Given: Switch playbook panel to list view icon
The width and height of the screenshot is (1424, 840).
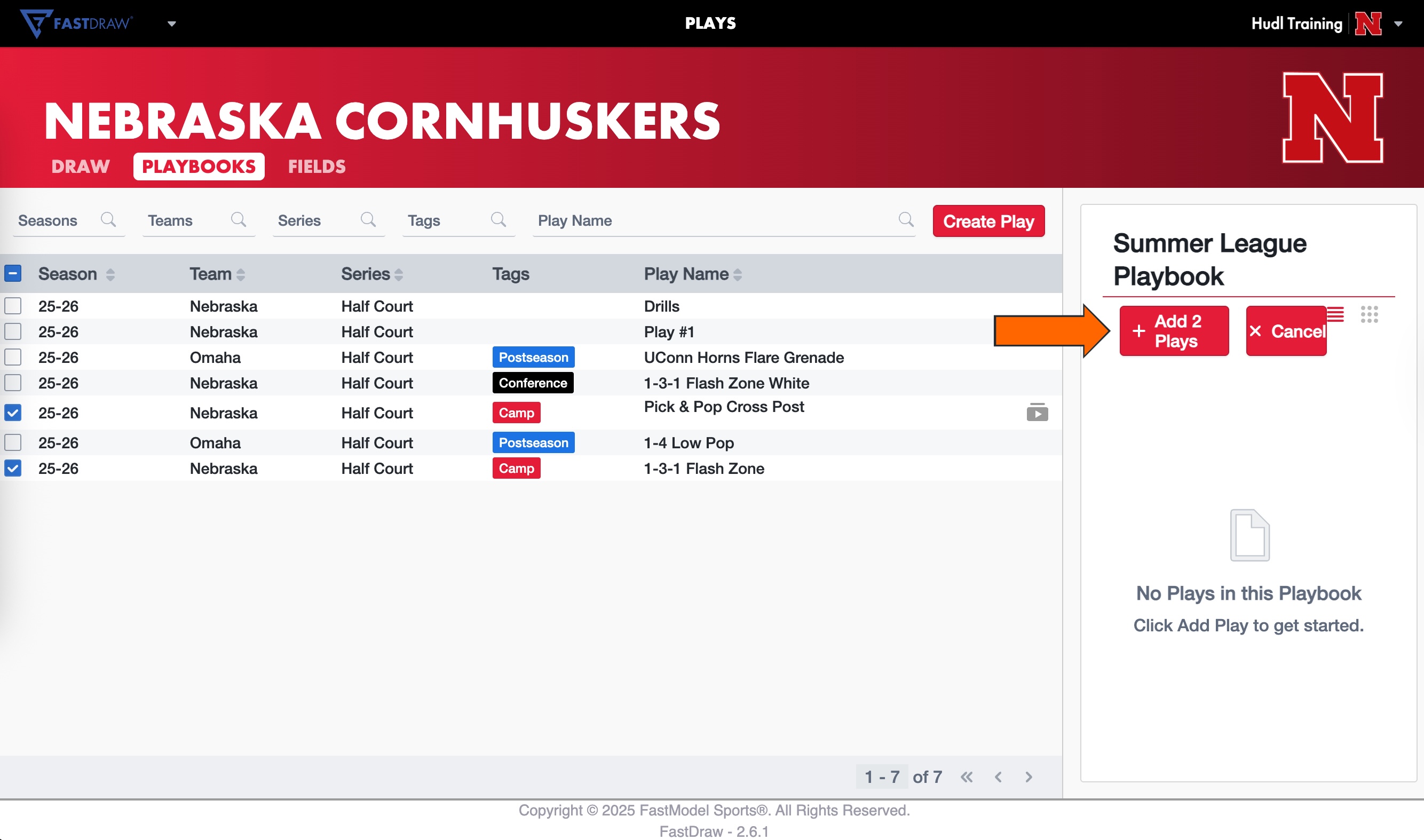Looking at the screenshot, I should coord(1335,314).
